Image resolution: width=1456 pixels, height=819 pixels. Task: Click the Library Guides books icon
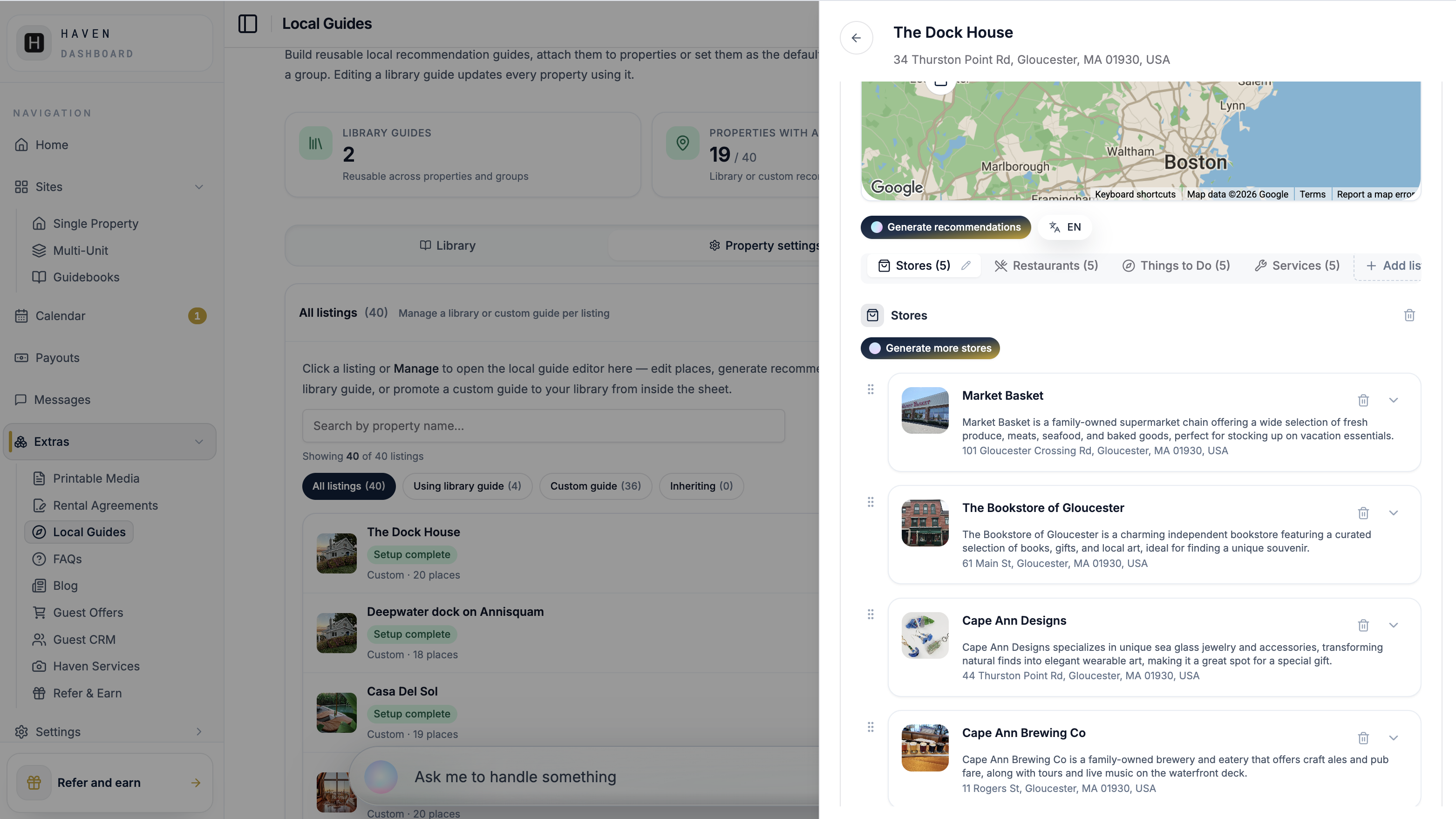tap(315, 143)
